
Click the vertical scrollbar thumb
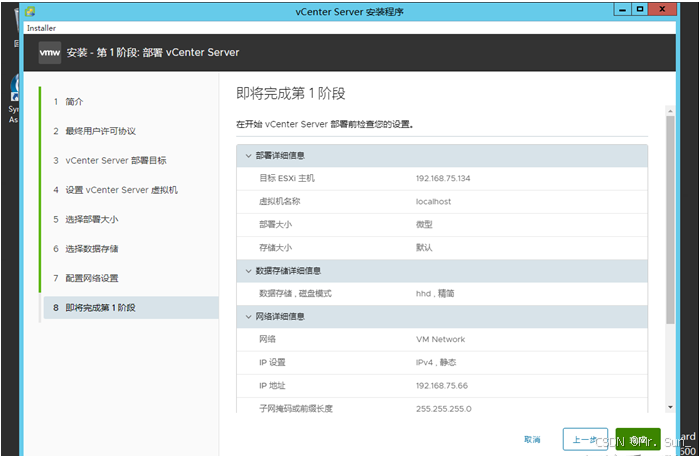[670, 220]
